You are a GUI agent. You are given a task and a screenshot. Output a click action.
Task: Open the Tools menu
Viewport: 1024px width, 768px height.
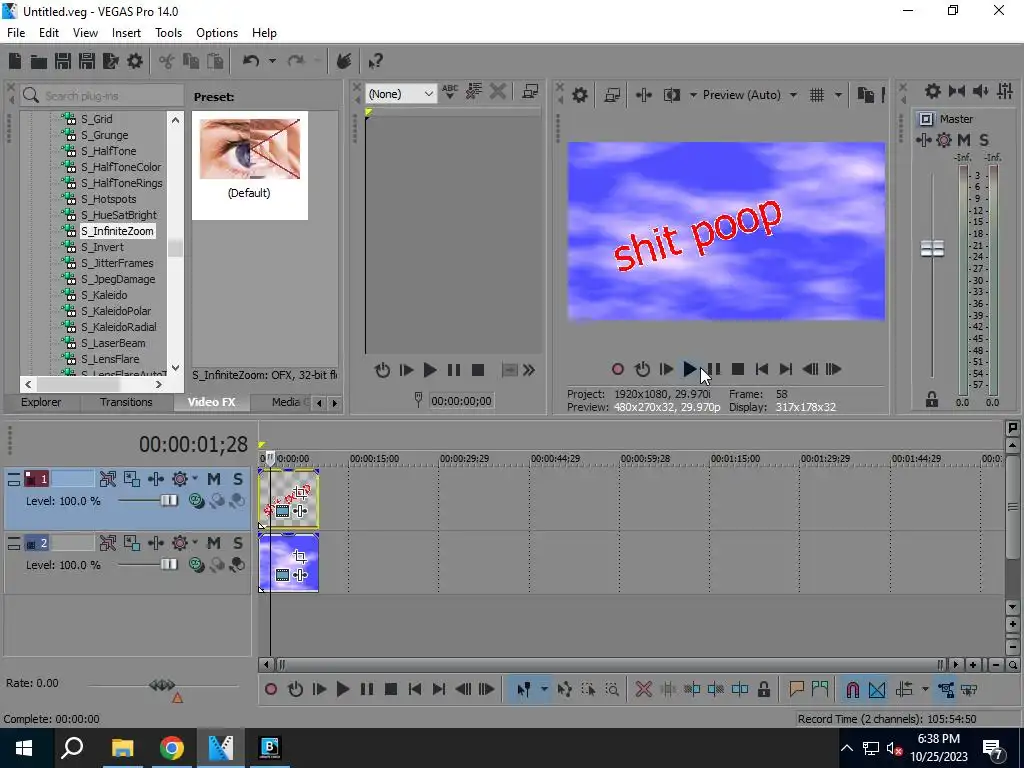pos(168,33)
